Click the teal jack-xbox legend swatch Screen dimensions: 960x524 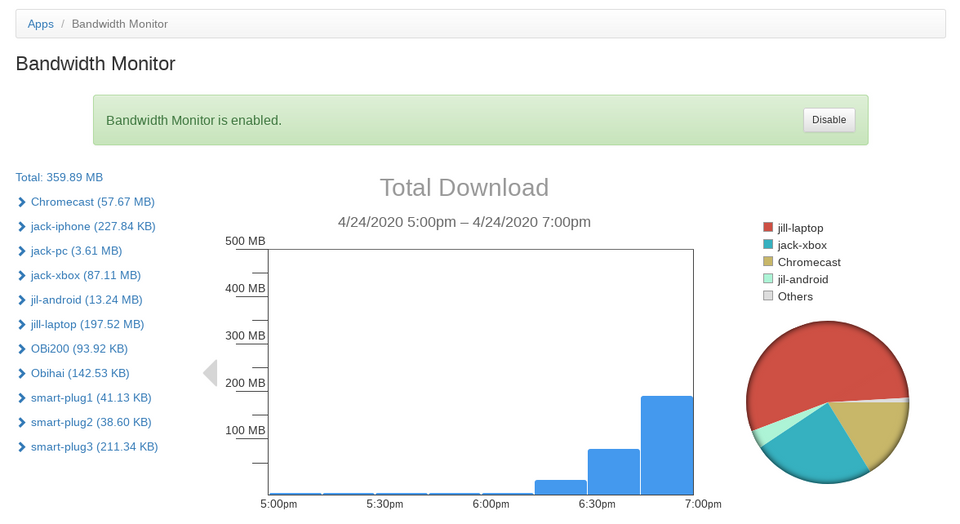(x=768, y=244)
